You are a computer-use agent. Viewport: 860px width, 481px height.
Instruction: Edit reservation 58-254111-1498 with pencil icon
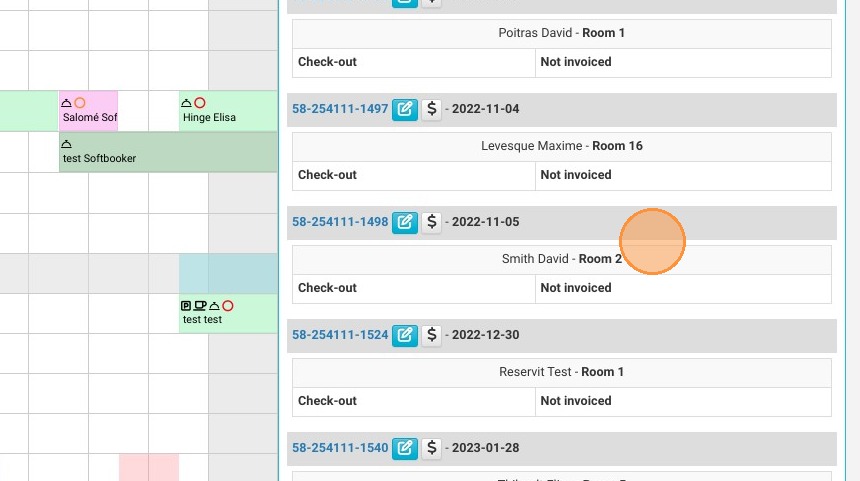pyautogui.click(x=405, y=222)
